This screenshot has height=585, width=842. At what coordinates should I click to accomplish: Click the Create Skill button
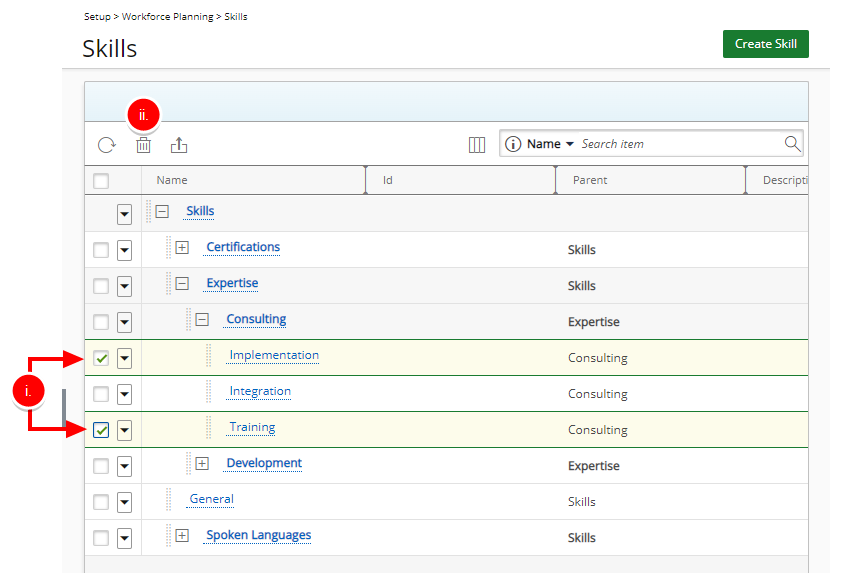coord(765,44)
